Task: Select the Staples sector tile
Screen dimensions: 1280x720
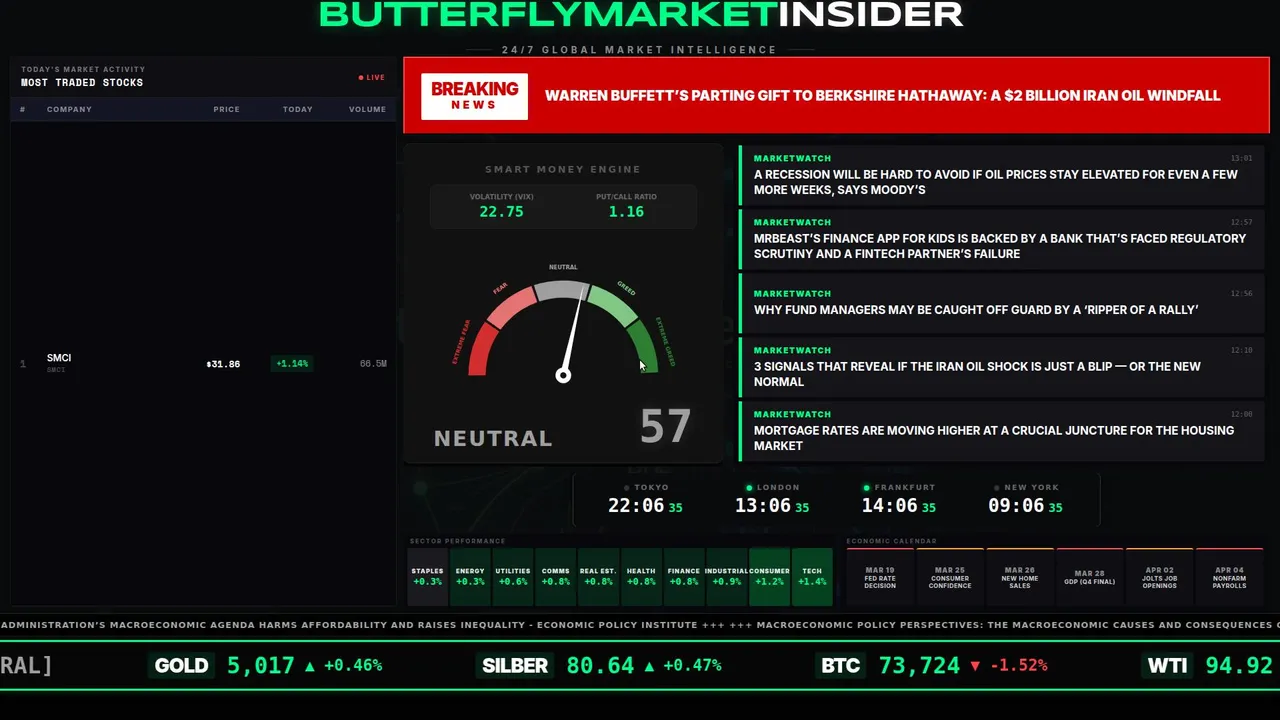Action: 427,577
